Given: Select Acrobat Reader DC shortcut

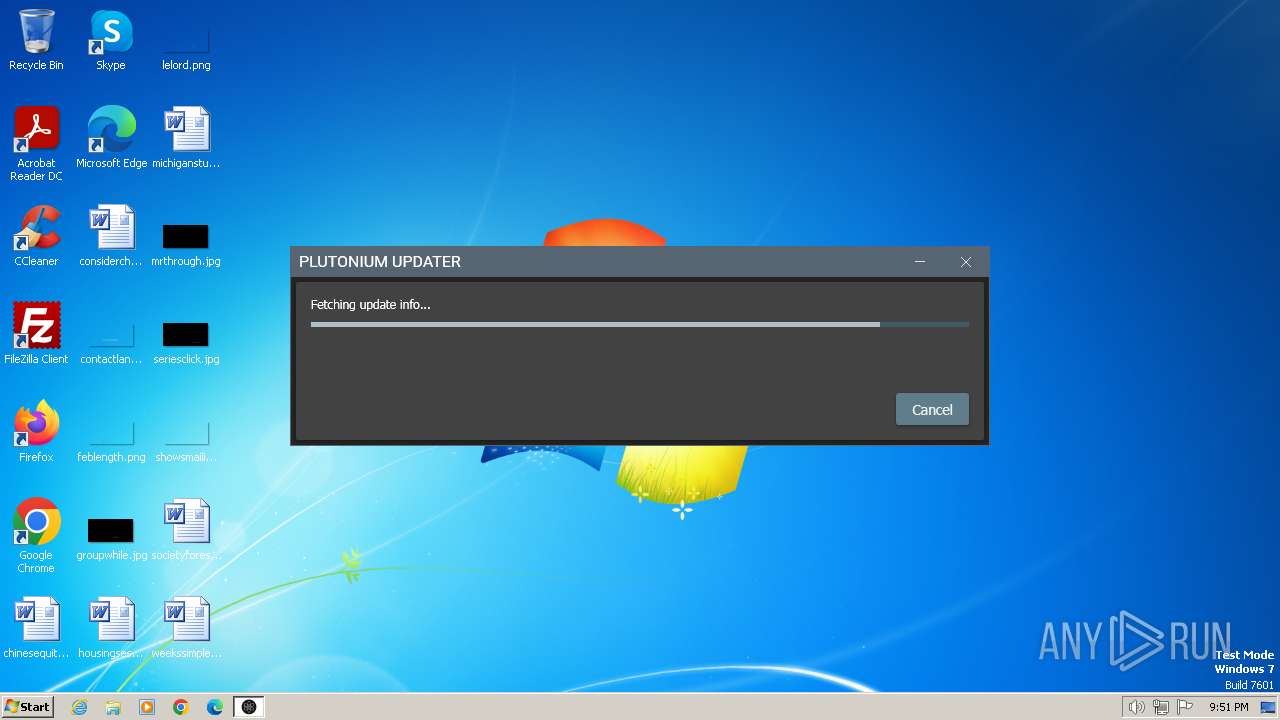Looking at the screenshot, I should coord(36,144).
